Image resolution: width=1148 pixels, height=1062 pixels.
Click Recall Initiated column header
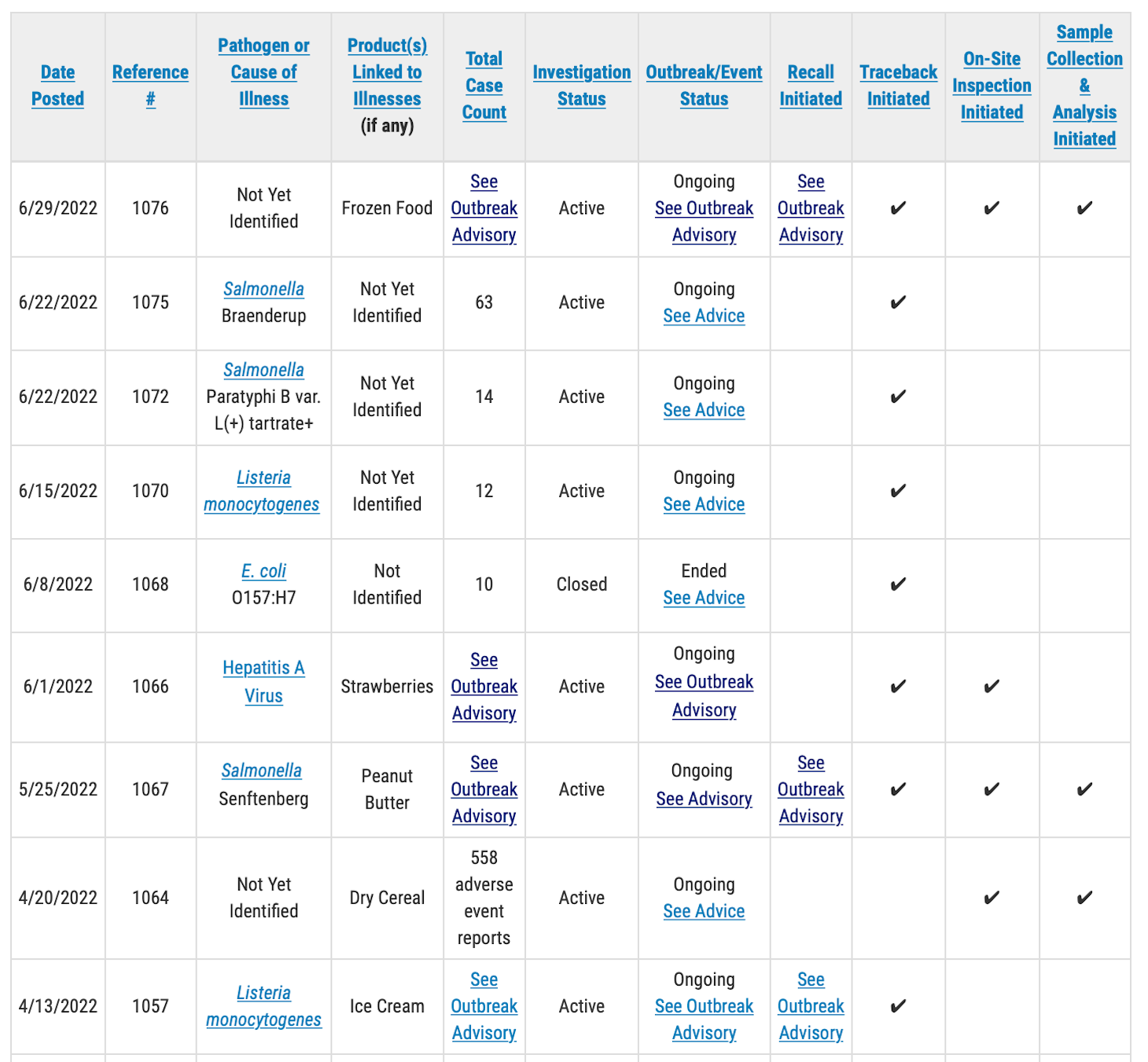[811, 85]
